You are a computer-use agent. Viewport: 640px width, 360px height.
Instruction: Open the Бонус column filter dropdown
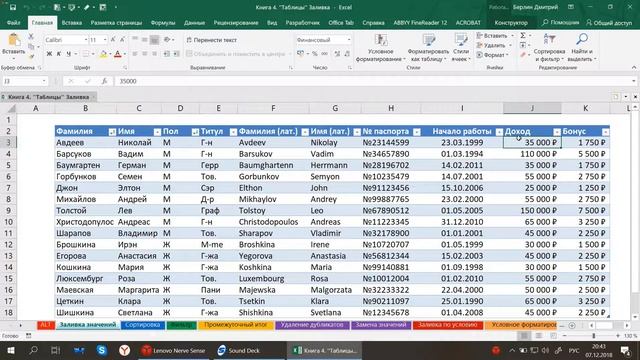[606, 132]
